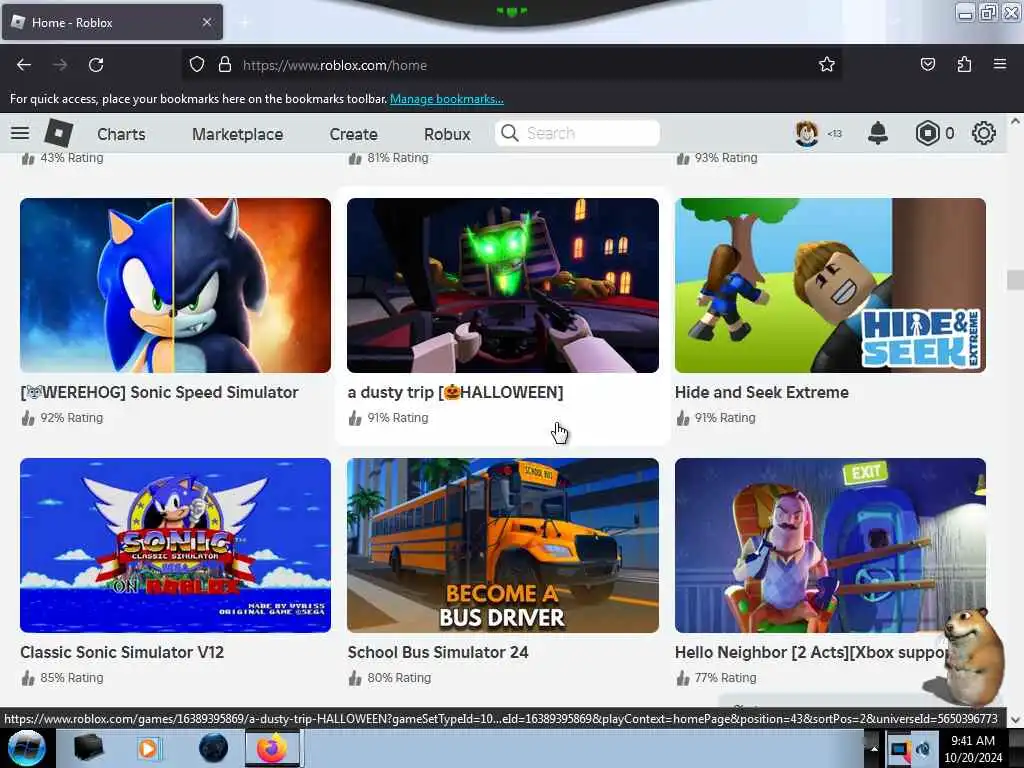Open the user avatar profile

coord(807,133)
